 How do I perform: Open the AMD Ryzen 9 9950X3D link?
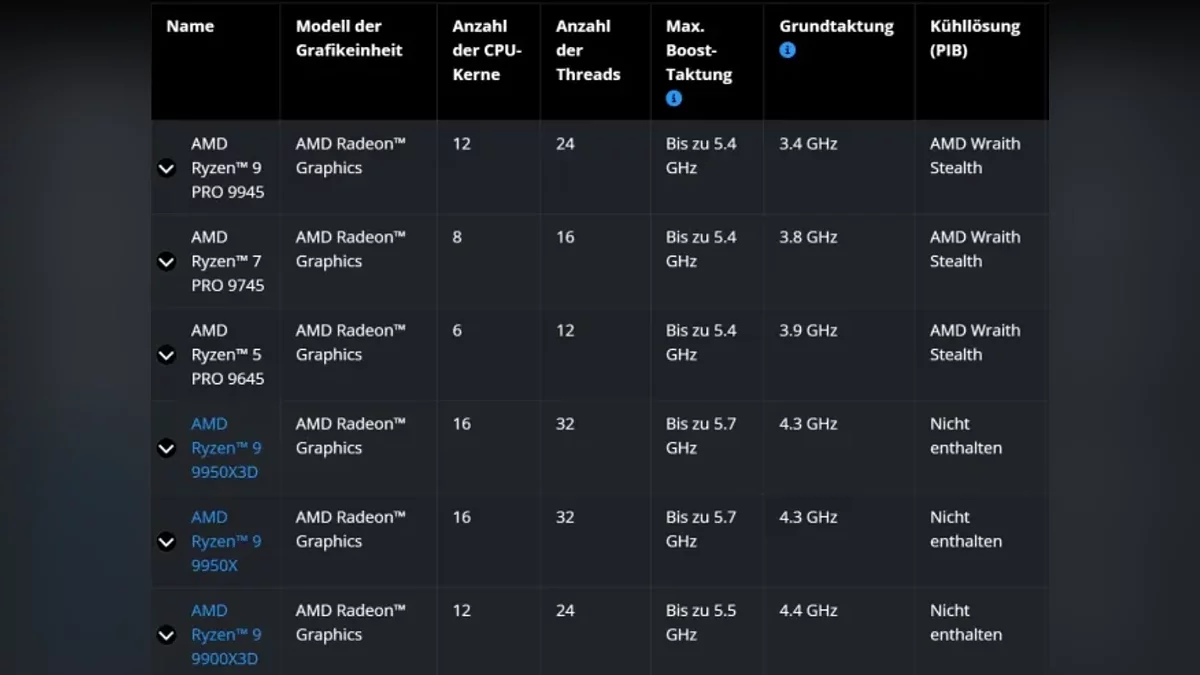pos(226,448)
